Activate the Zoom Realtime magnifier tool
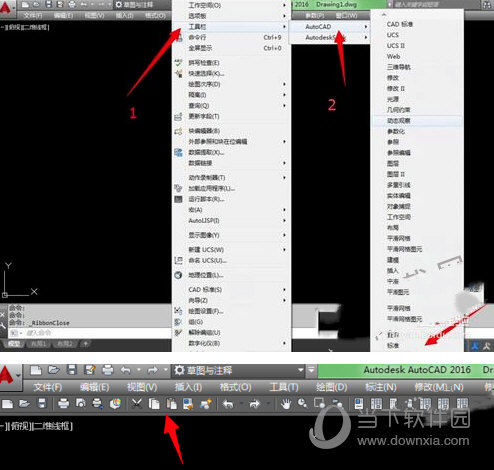This screenshot has width=494, height=470. [303, 403]
